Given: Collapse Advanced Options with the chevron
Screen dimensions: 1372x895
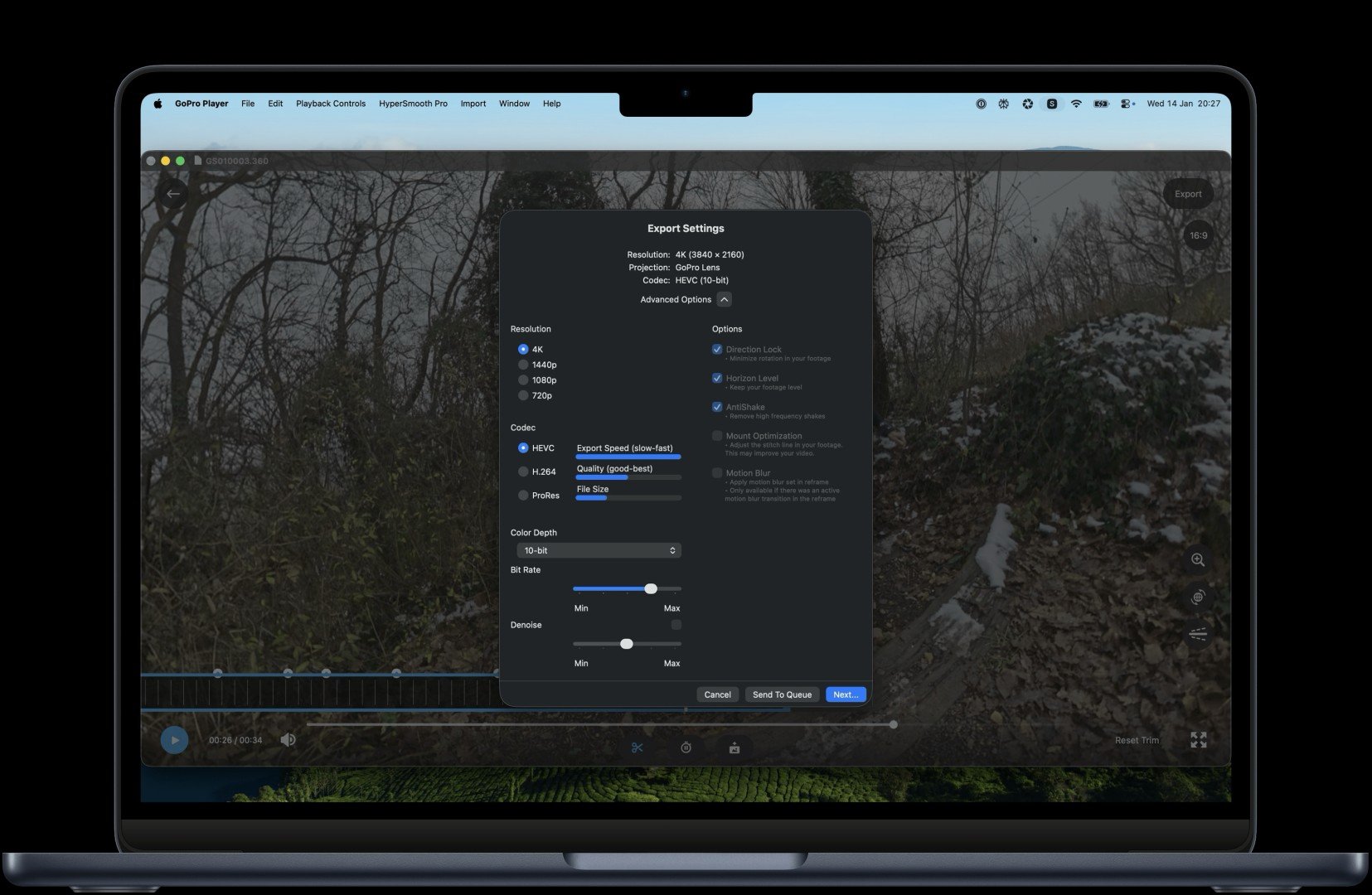Looking at the screenshot, I should click(x=724, y=300).
